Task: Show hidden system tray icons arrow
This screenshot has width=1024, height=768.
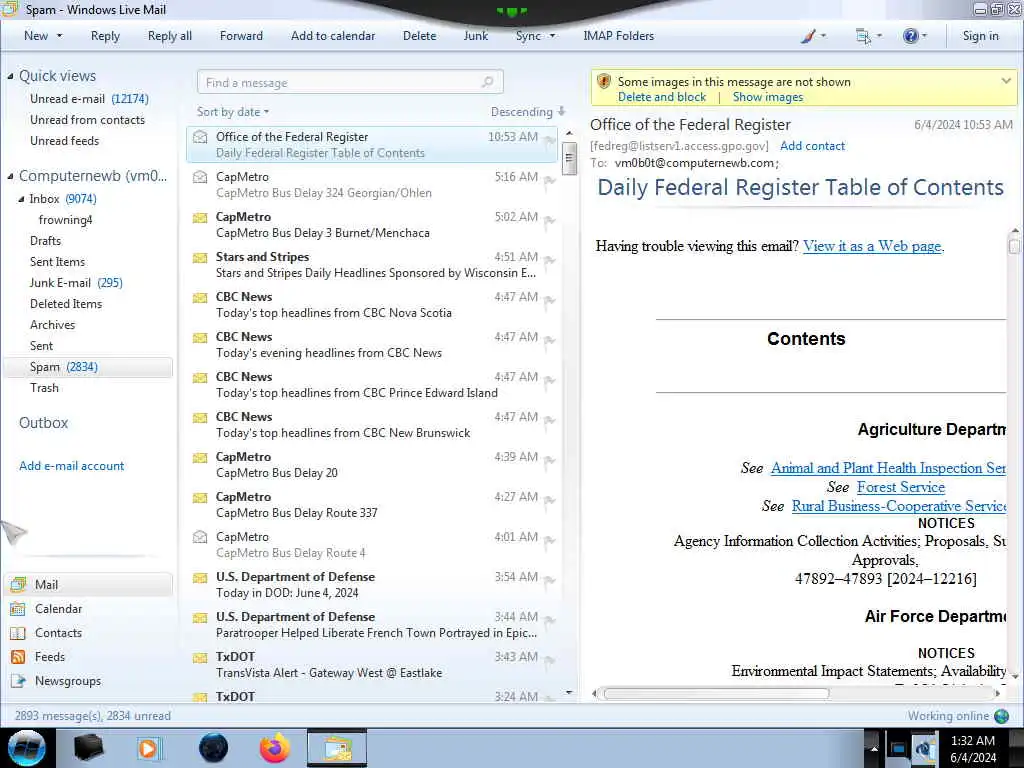Action: [x=873, y=748]
